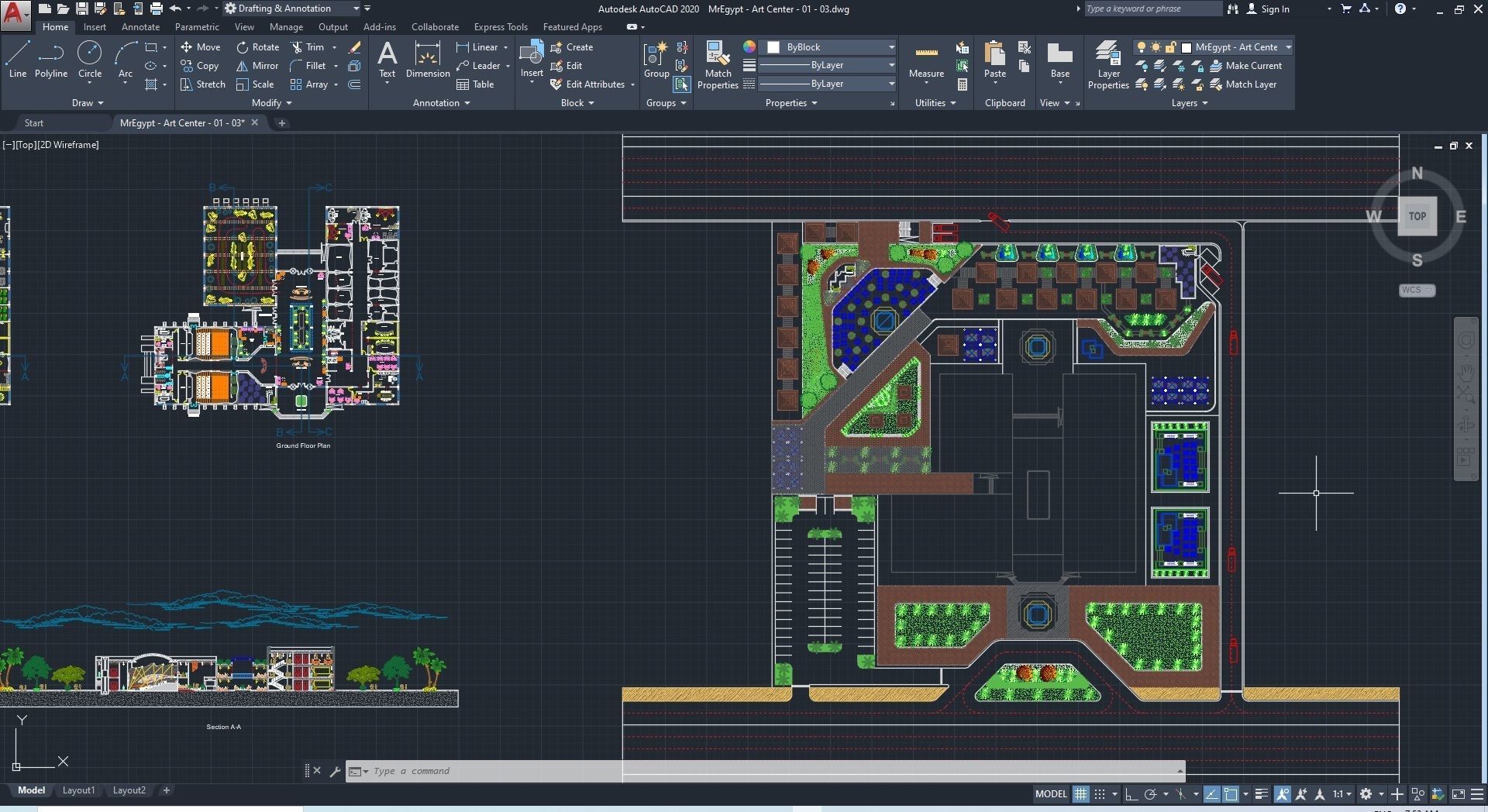Image resolution: width=1488 pixels, height=812 pixels.
Task: Toggle snap mode in status bar
Action: [1100, 794]
